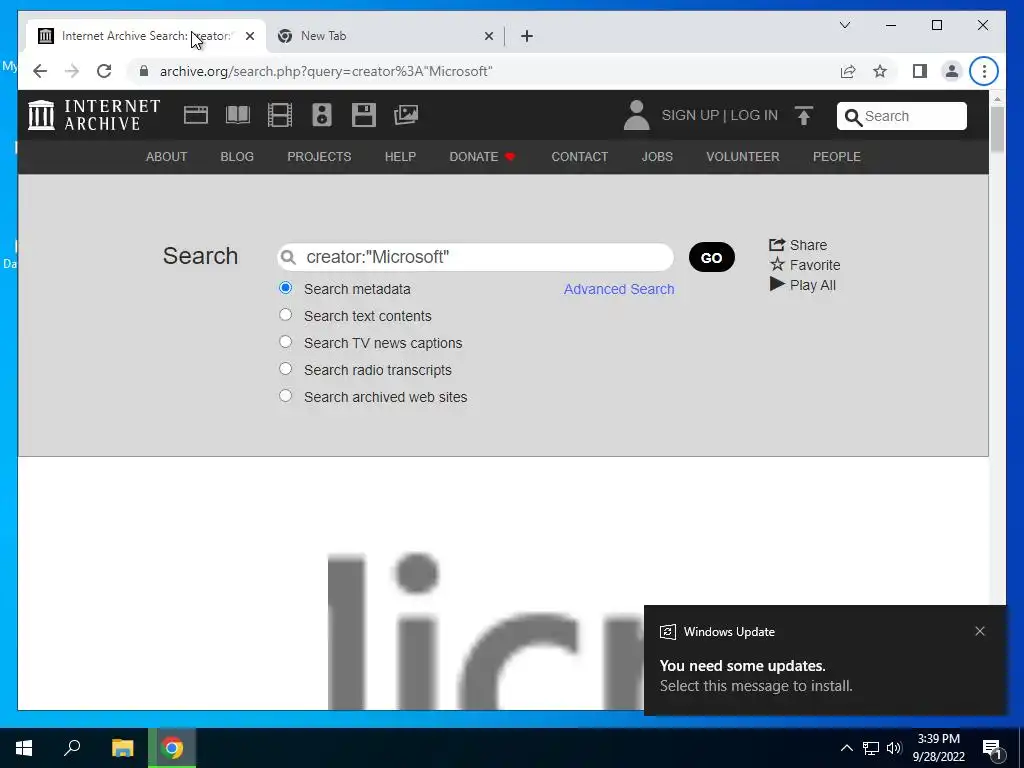This screenshot has width=1024, height=768.
Task: Click the LOG IN link
Action: point(754,116)
